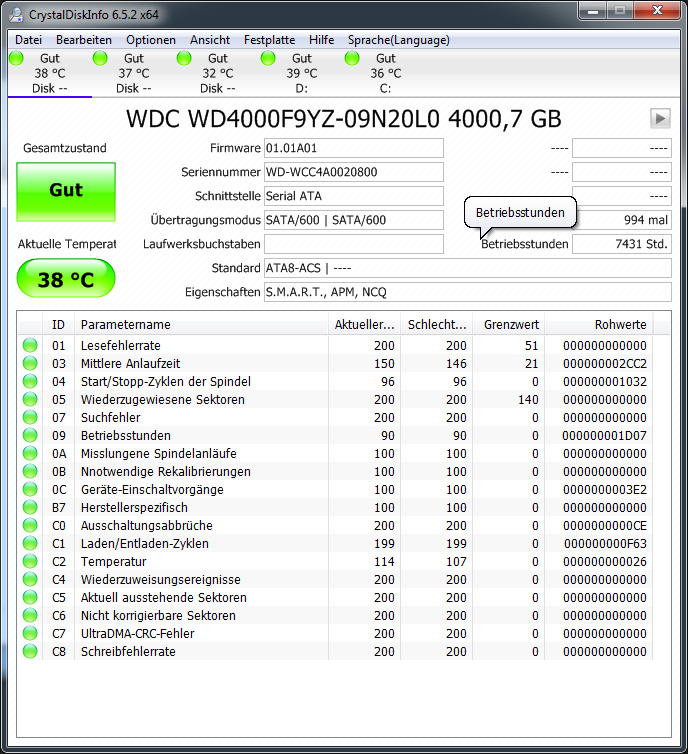Click the Firmware field 01.01A01

coord(353,148)
